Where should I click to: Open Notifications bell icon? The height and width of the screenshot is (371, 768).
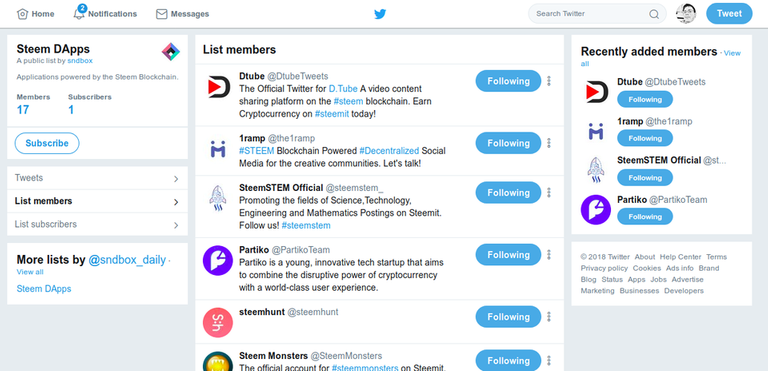[x=79, y=14]
